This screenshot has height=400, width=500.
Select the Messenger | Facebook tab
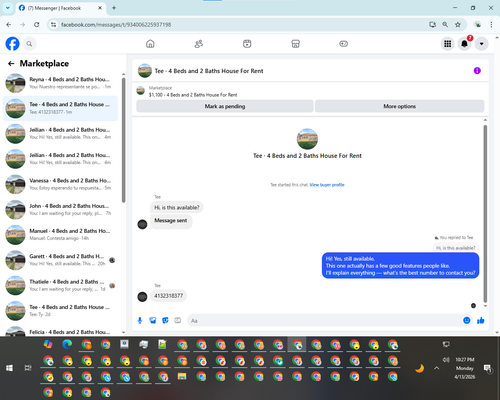(x=60, y=8)
